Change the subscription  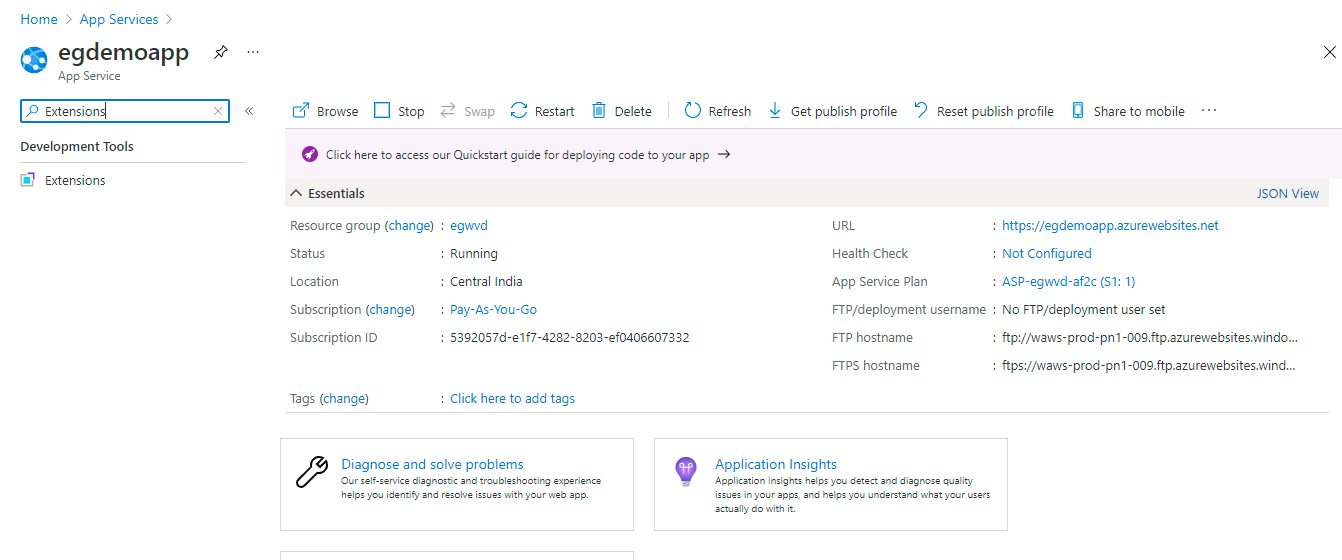tap(391, 310)
